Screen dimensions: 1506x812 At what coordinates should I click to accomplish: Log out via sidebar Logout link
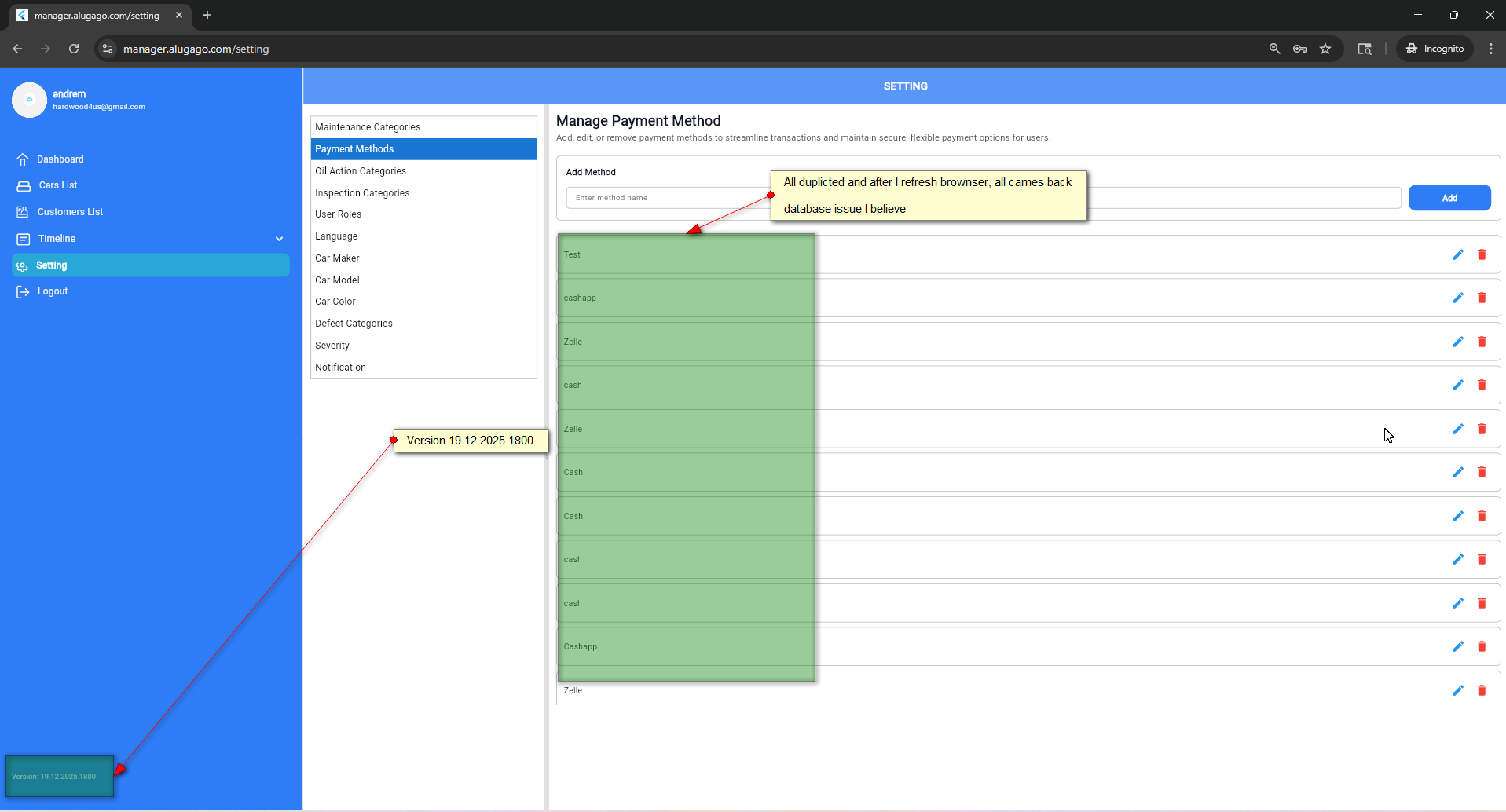pos(53,291)
